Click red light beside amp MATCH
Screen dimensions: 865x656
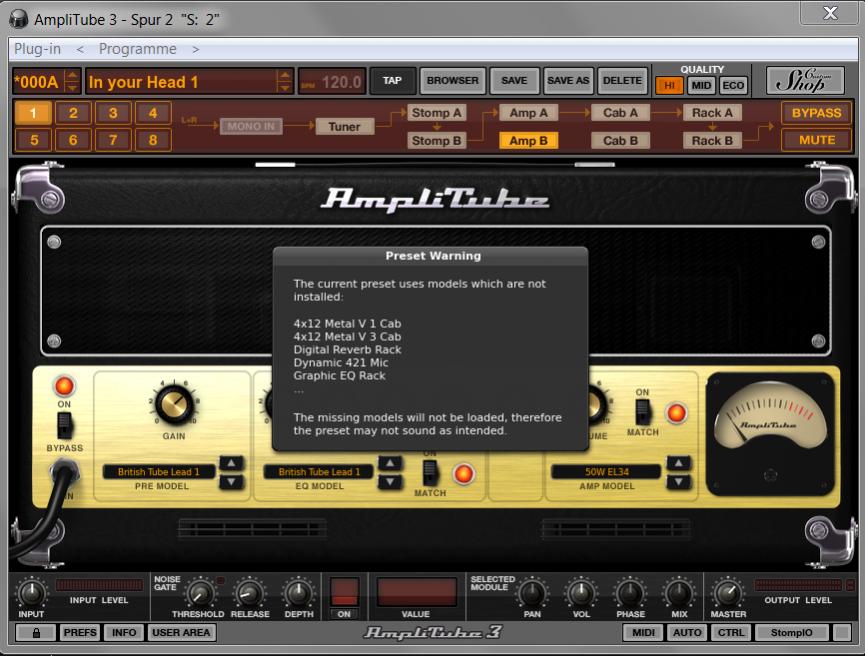click(676, 413)
